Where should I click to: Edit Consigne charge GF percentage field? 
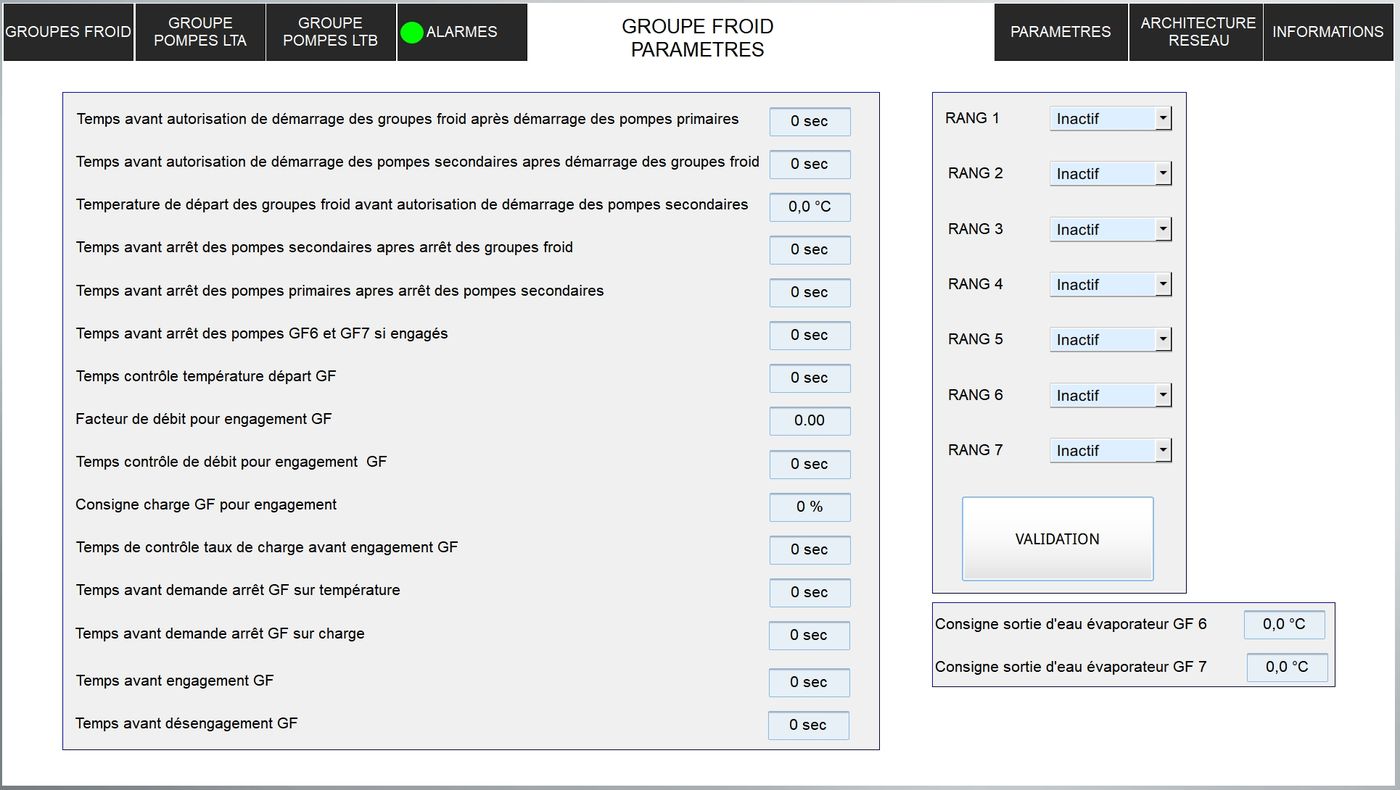tap(810, 507)
